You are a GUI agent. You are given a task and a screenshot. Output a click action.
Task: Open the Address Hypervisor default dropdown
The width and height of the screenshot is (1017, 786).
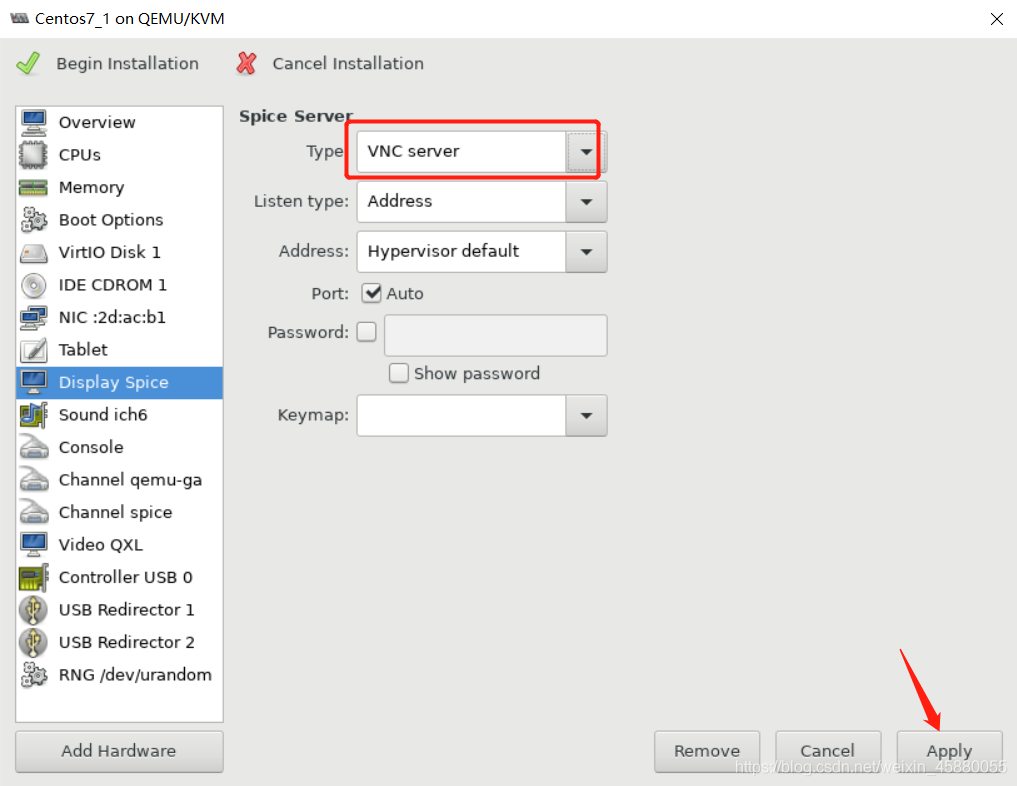click(x=481, y=252)
